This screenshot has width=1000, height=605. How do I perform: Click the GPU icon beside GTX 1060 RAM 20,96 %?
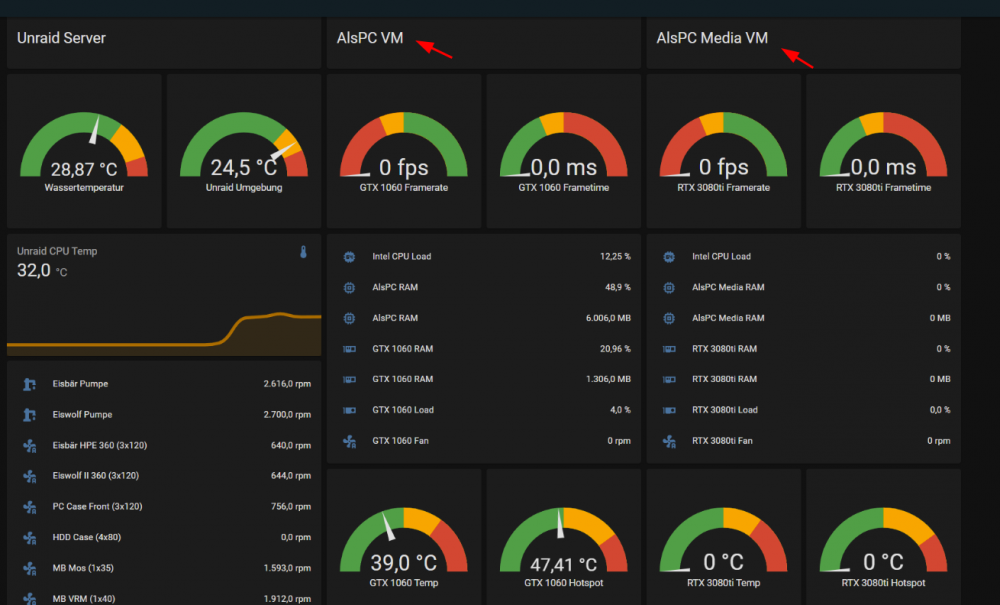pyautogui.click(x=349, y=349)
